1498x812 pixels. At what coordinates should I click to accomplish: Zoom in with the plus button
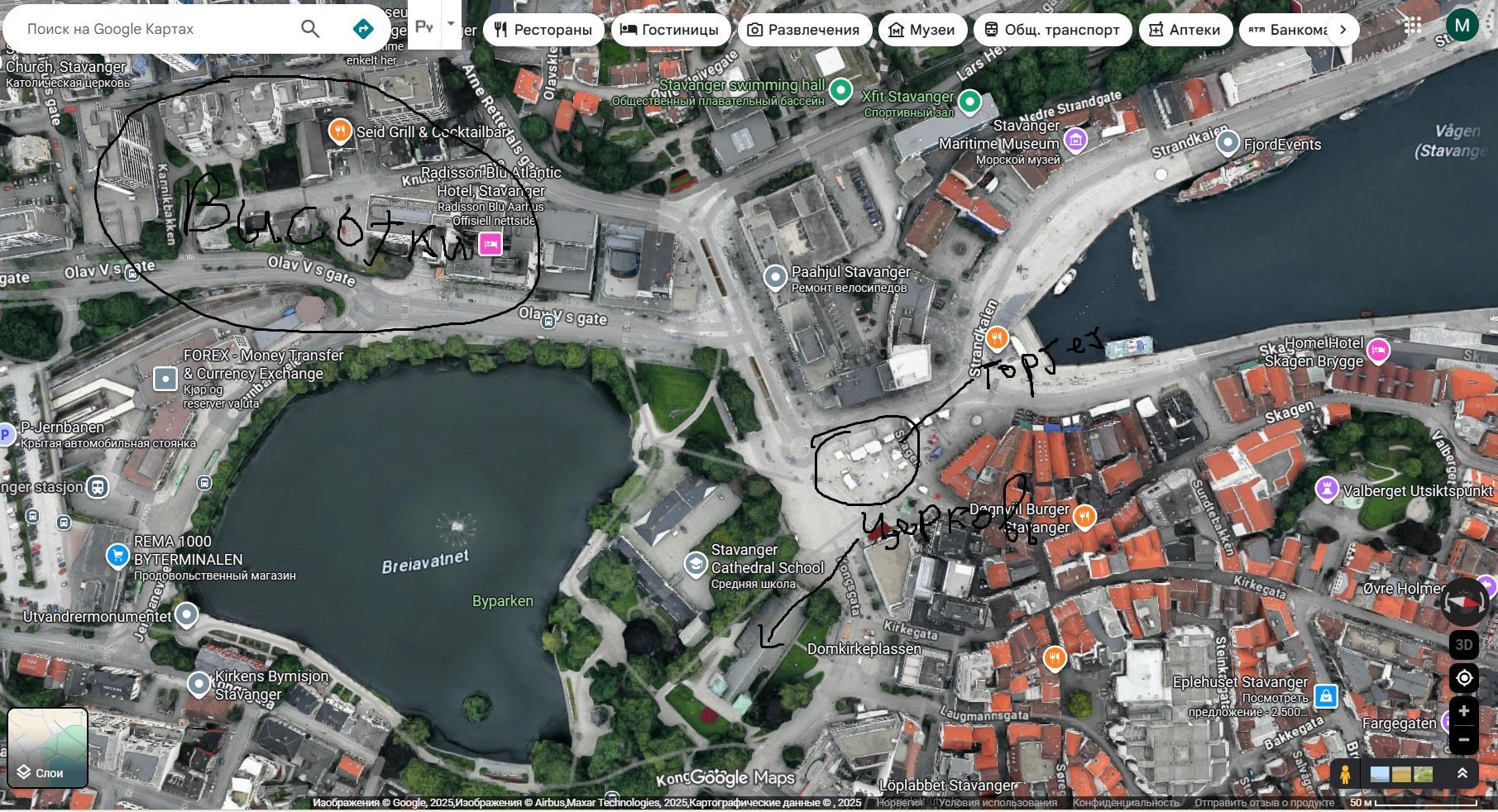click(x=1464, y=711)
